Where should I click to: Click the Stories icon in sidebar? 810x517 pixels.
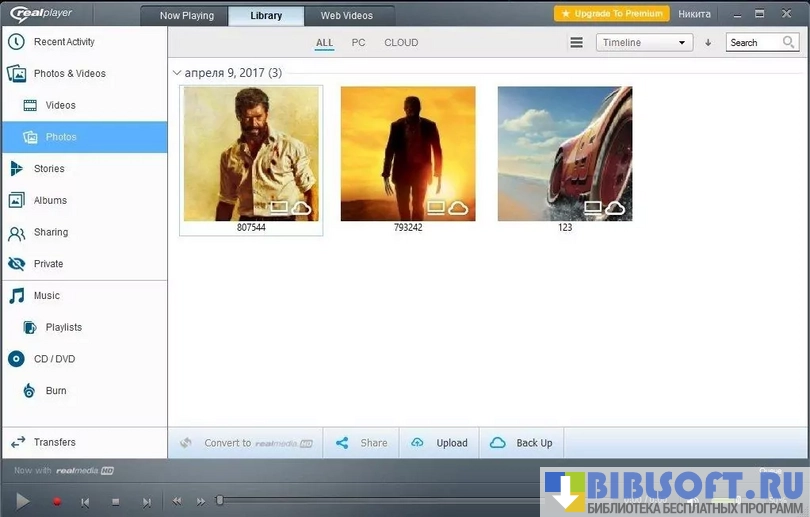pyautogui.click(x=16, y=169)
